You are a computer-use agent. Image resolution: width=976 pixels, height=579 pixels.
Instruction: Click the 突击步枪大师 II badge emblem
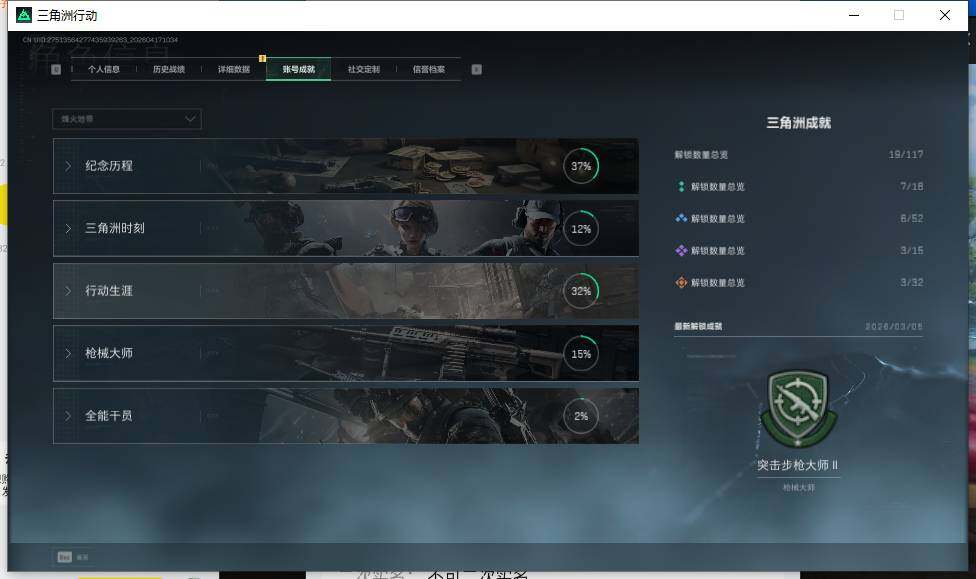pyautogui.click(x=798, y=410)
